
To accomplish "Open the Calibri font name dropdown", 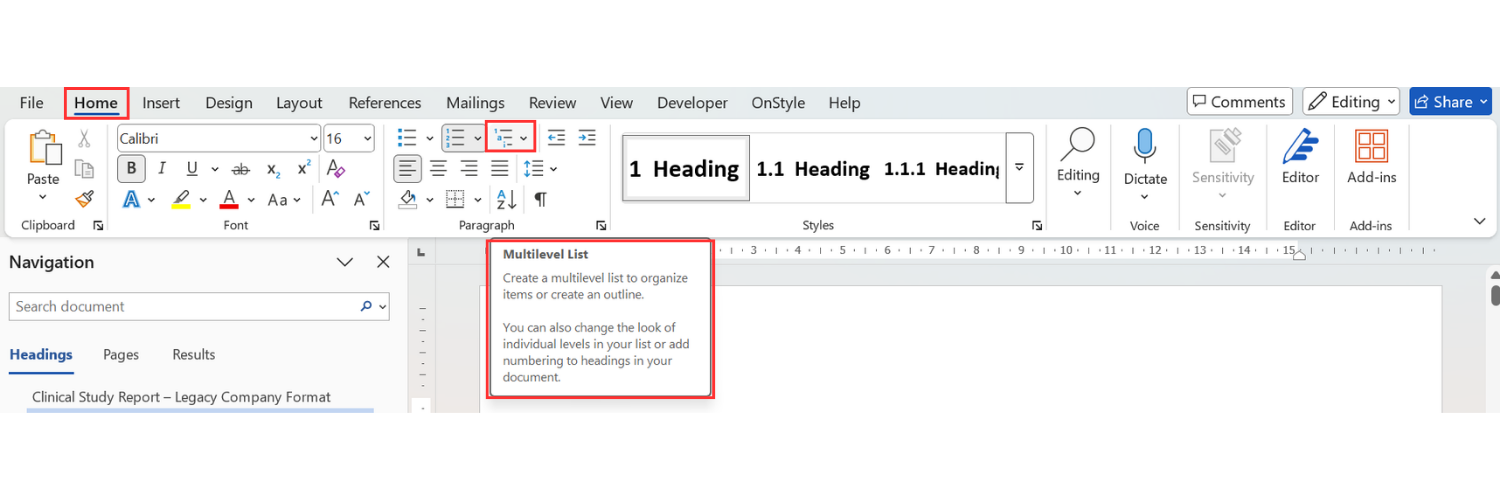I will [x=314, y=138].
